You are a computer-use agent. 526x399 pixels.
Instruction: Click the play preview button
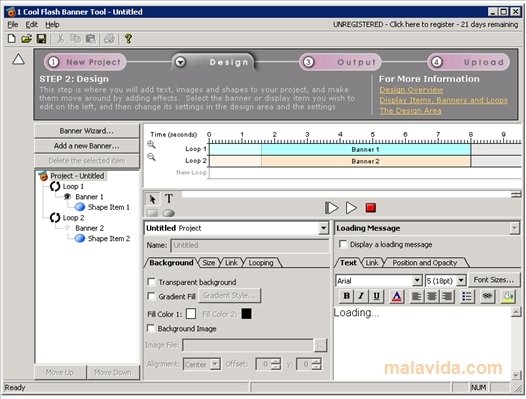tap(351, 208)
